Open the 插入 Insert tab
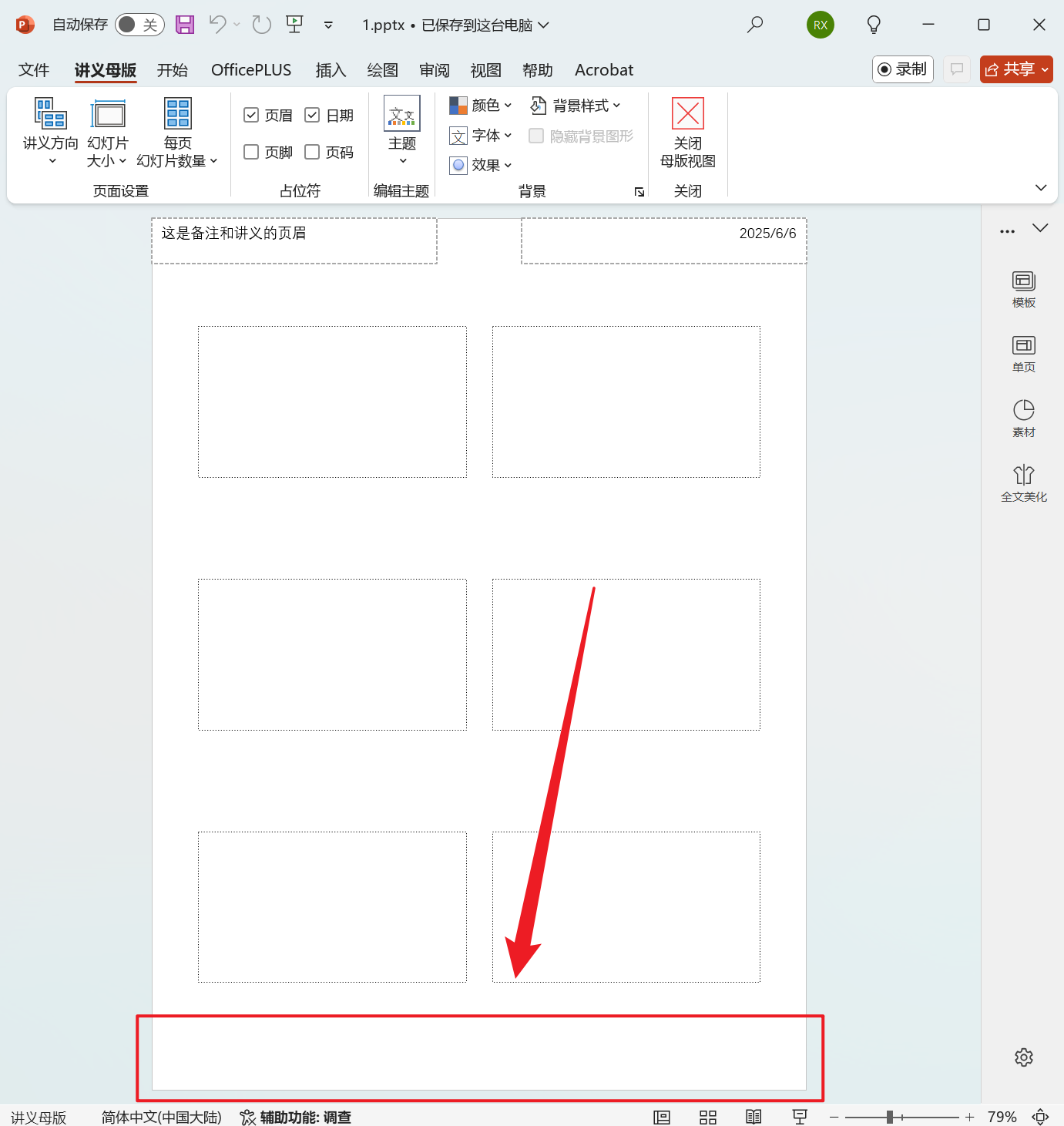 [x=331, y=70]
